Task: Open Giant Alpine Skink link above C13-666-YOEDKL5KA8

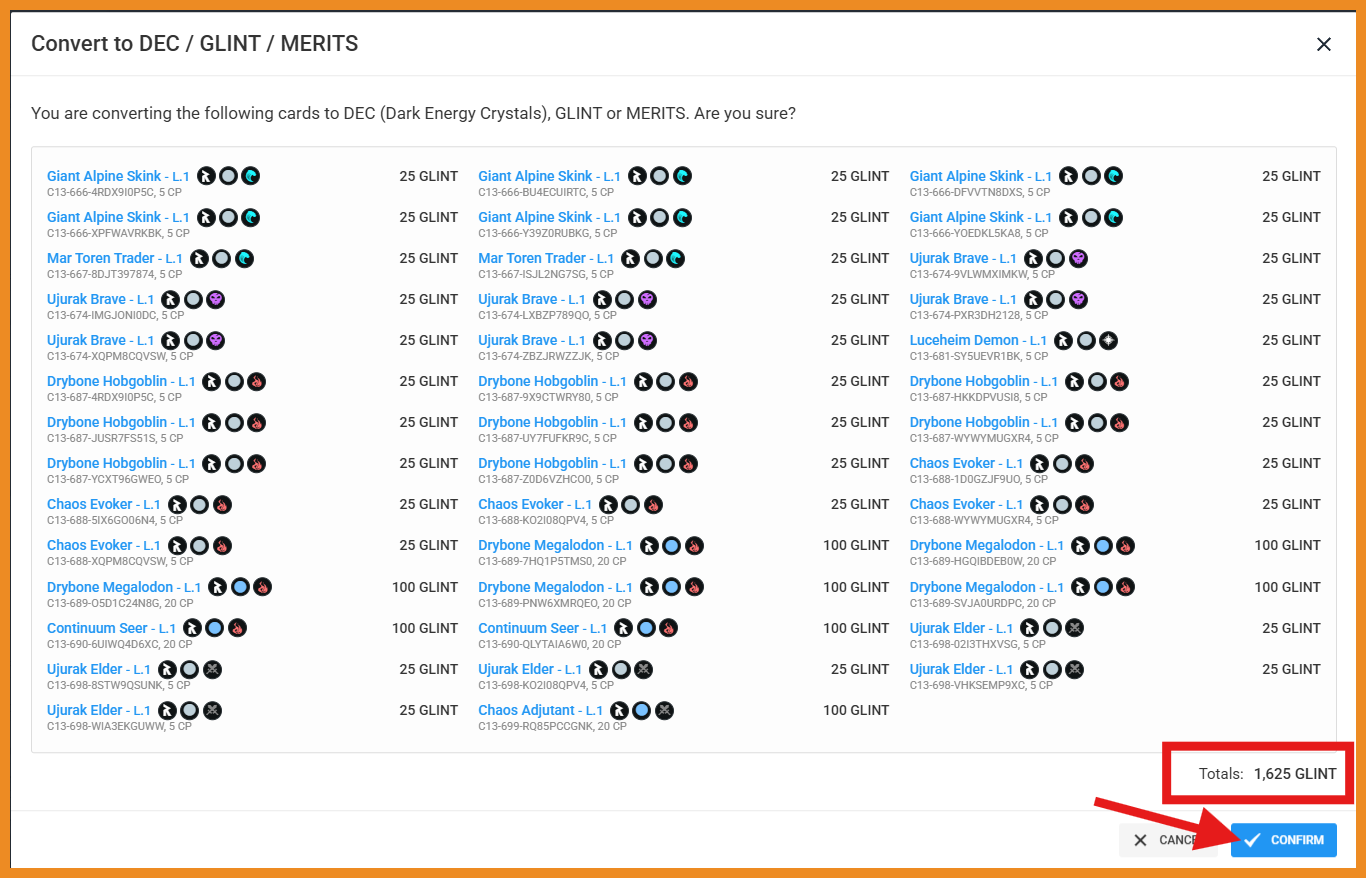Action: [x=981, y=217]
